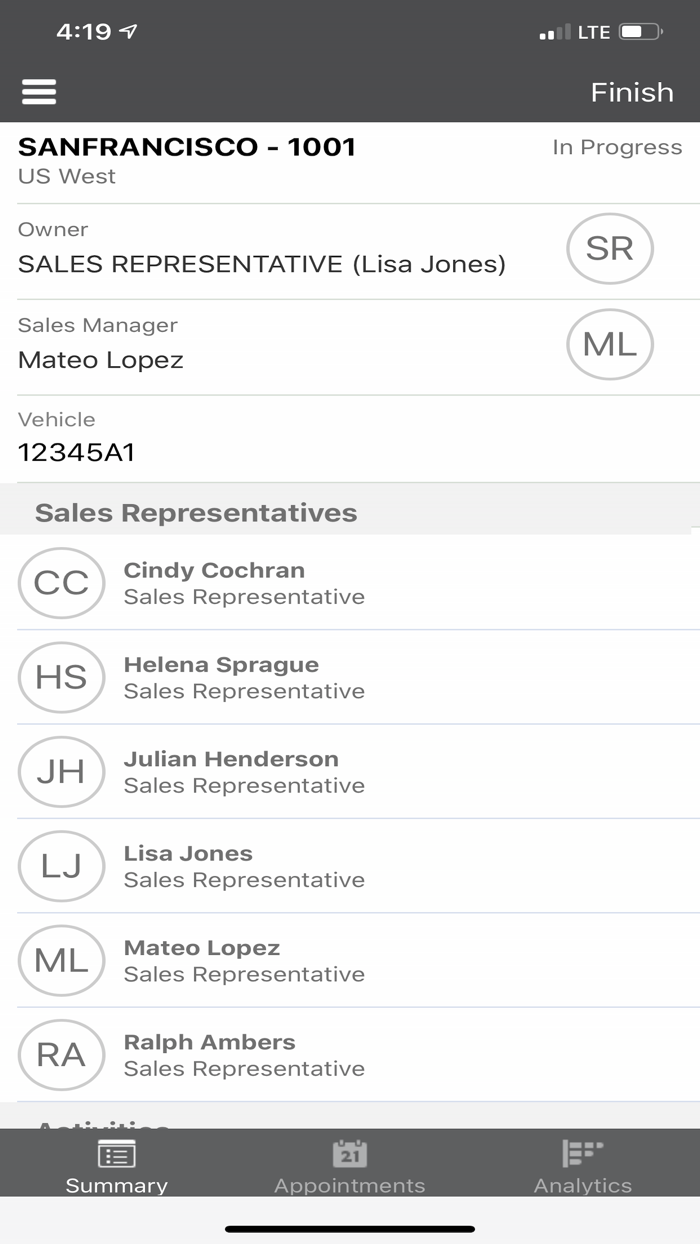Tap the RA avatar for Ralph Ambers

[61, 1055]
